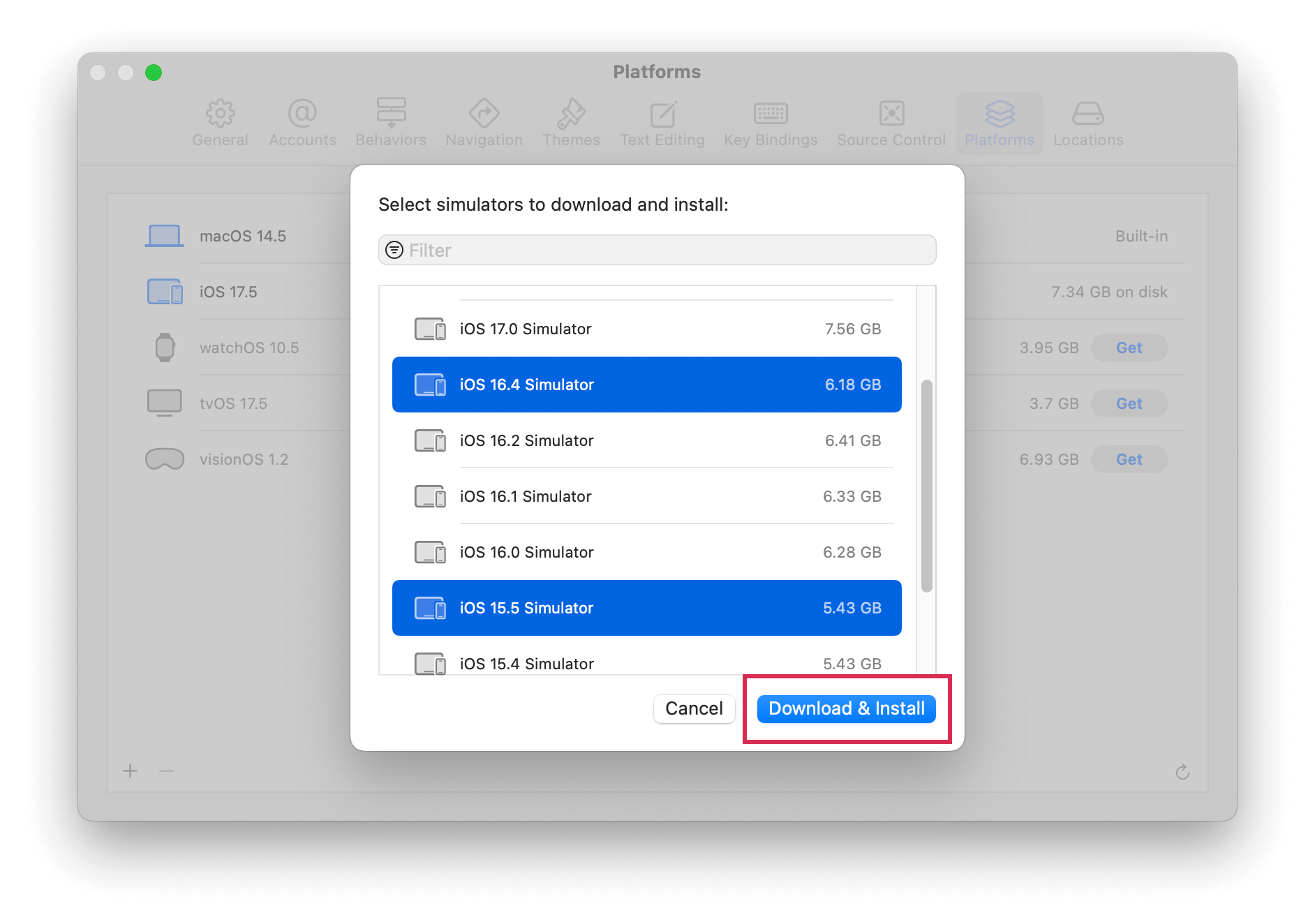Click the add platform plus button
This screenshot has height=924, width=1315.
[x=131, y=771]
